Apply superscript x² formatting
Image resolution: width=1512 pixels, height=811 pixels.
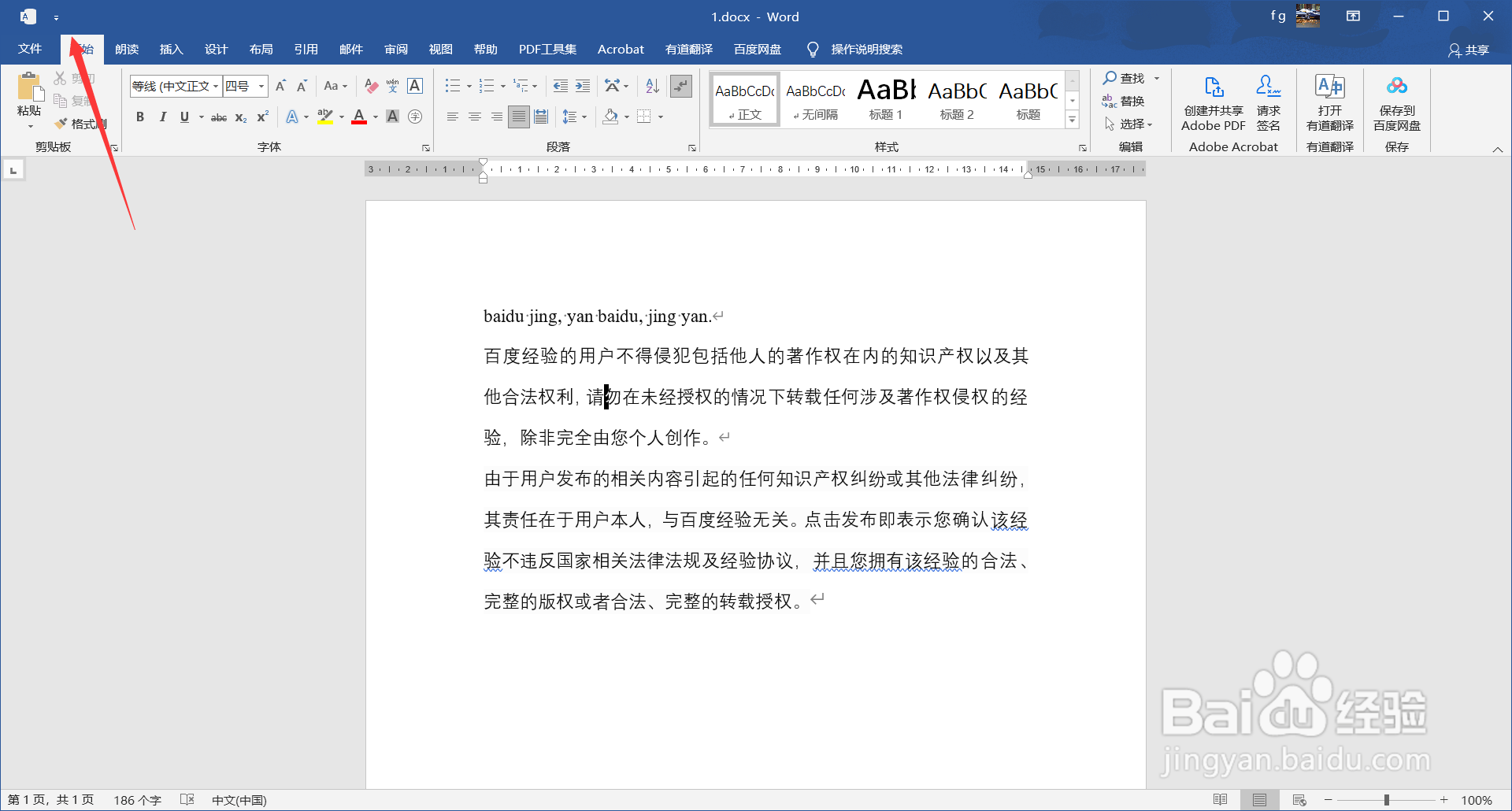[263, 117]
